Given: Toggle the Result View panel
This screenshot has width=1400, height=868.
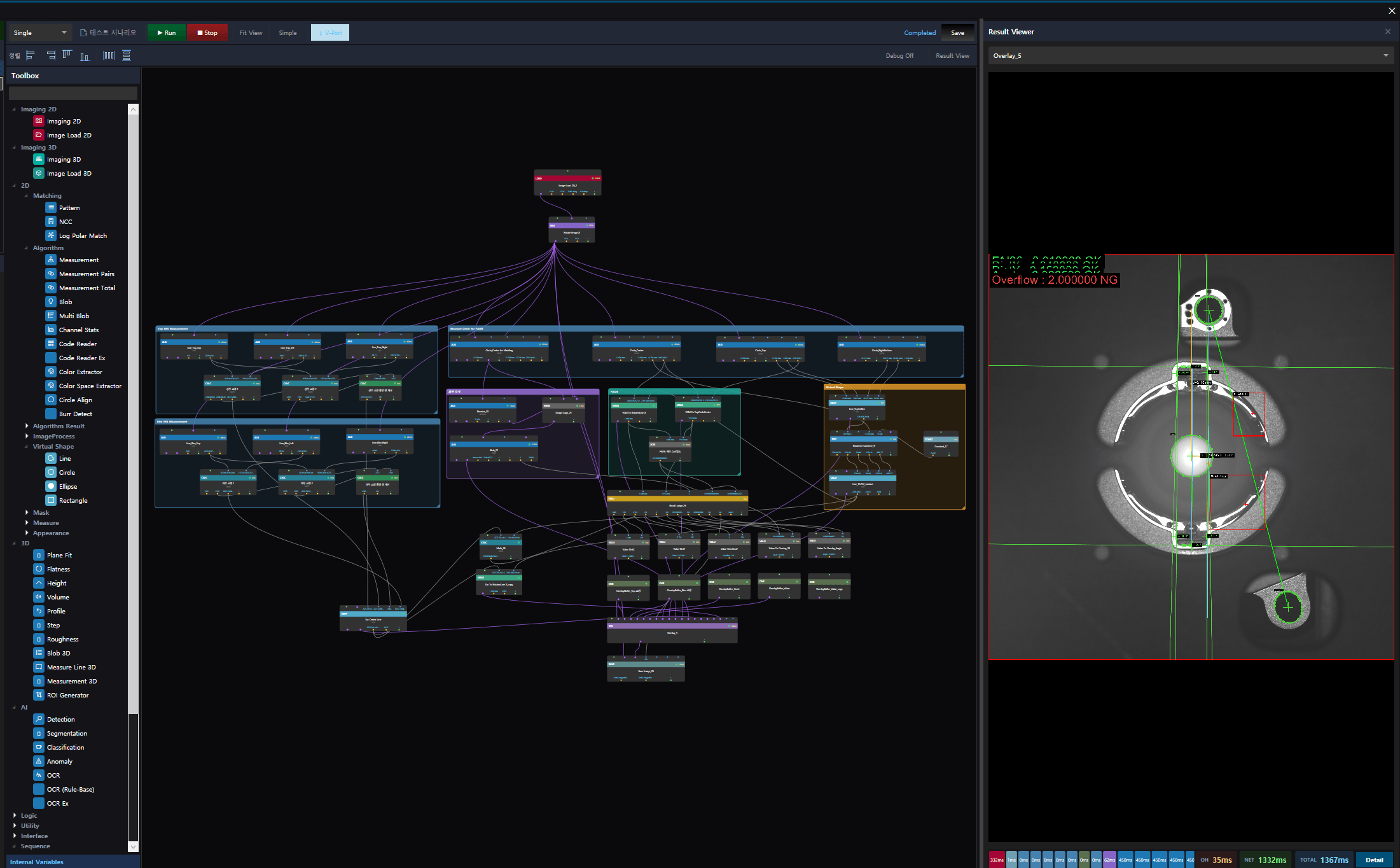Looking at the screenshot, I should 952,55.
